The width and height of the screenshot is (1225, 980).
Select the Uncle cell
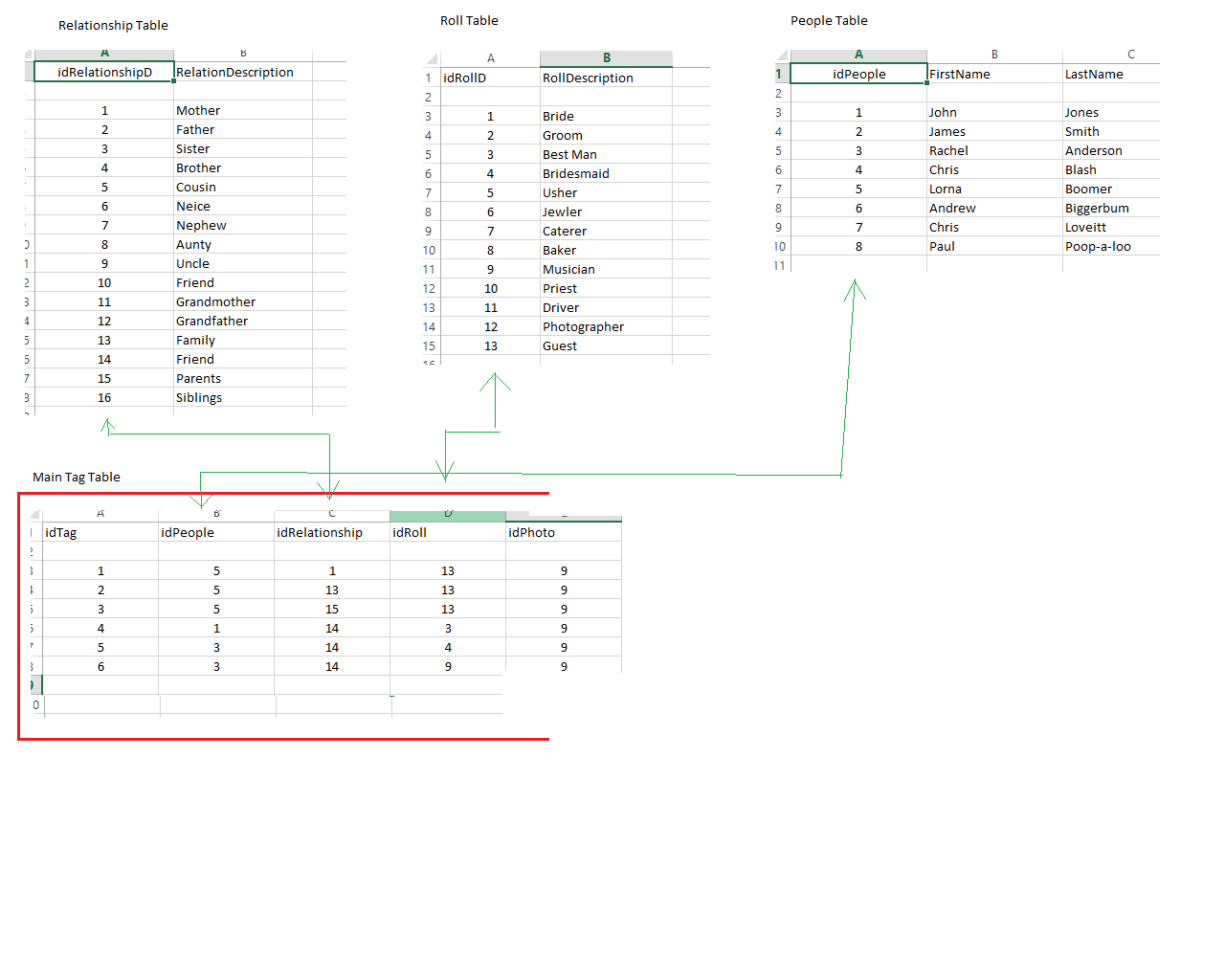click(243, 263)
